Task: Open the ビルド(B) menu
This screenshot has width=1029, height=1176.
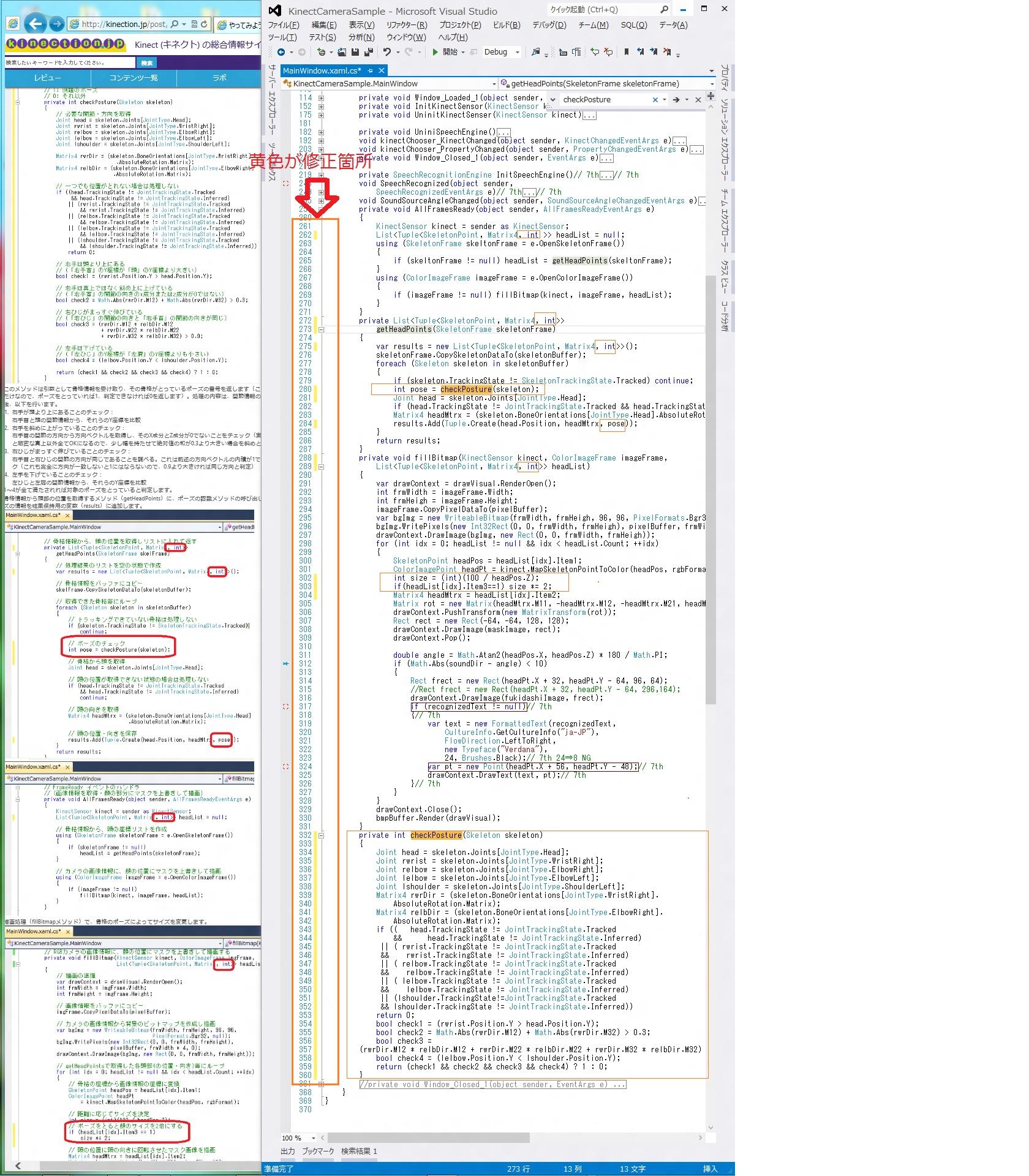Action: (507, 25)
